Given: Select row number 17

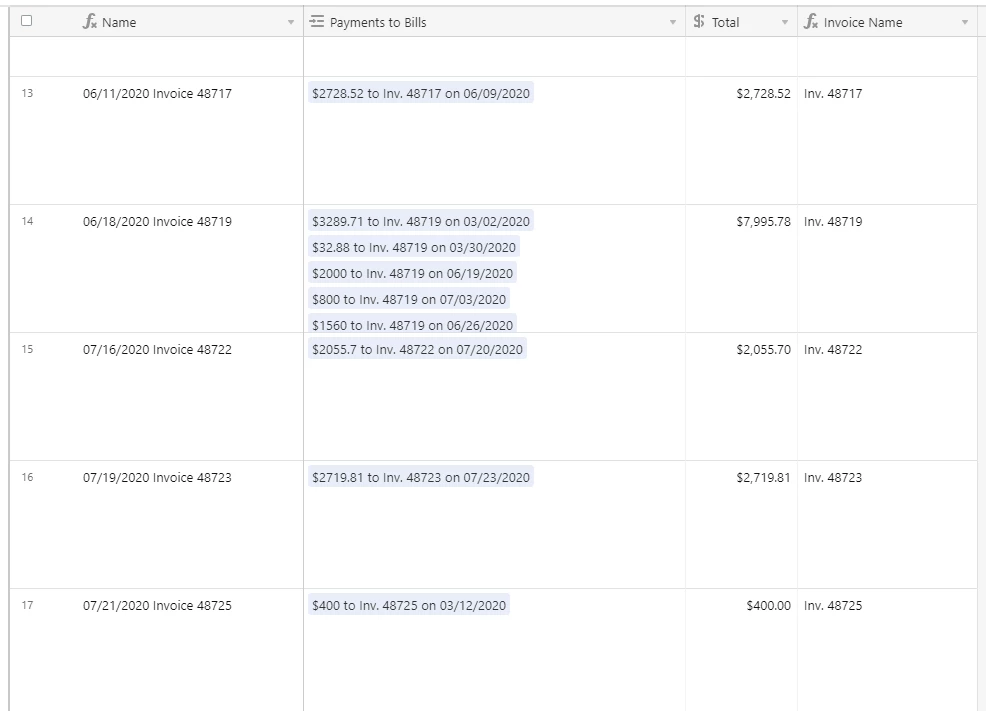Looking at the screenshot, I should [27, 605].
